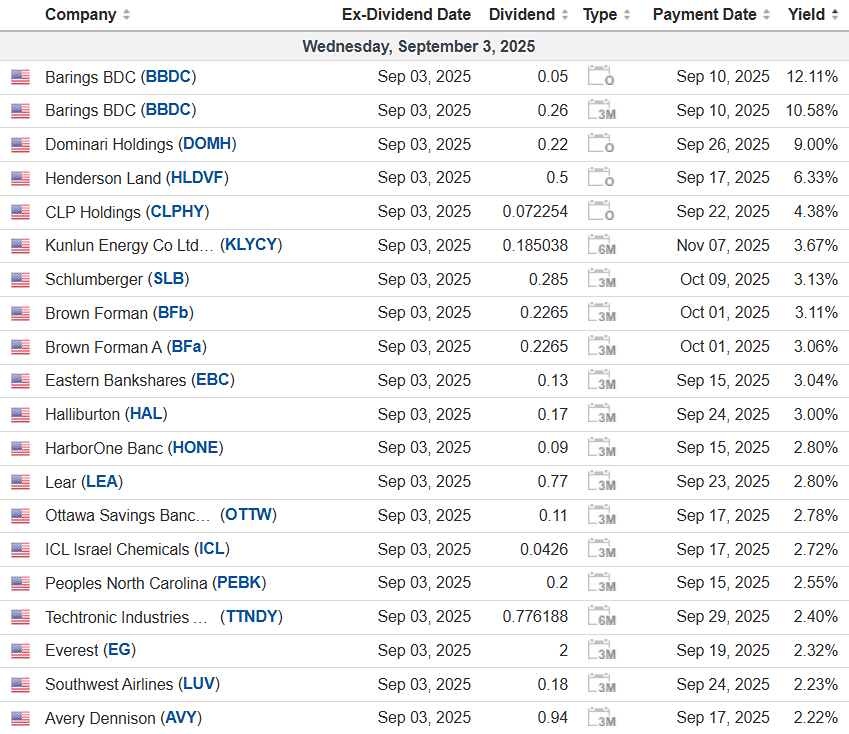The image size is (849, 734).
Task: Click the 6M icon for Techtronic Industries
Action: (601, 618)
